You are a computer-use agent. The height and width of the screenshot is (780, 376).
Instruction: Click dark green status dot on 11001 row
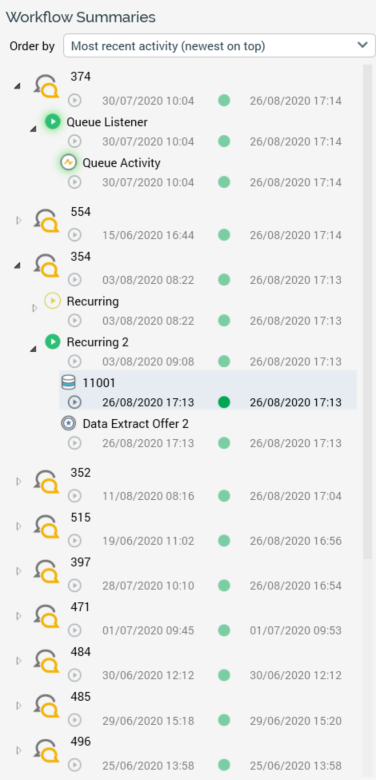coord(224,402)
